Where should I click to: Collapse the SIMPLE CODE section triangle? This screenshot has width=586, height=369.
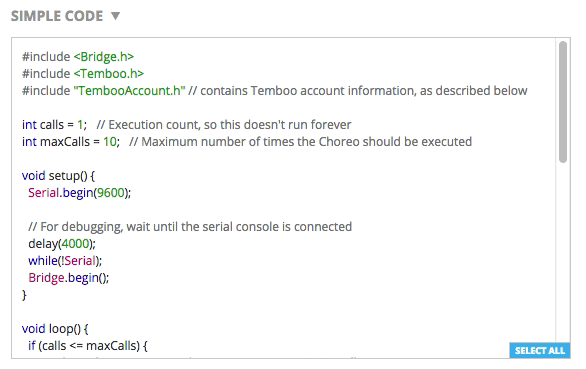[x=115, y=16]
